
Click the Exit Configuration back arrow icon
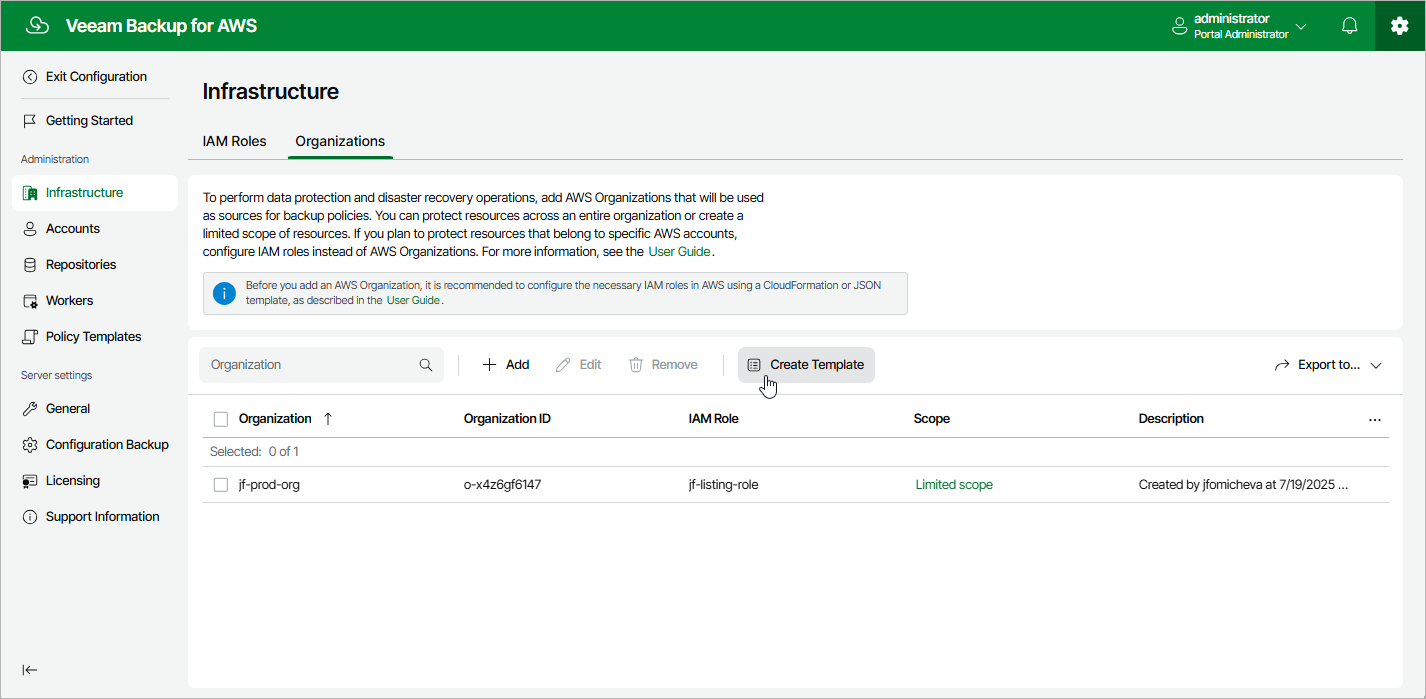(30, 77)
